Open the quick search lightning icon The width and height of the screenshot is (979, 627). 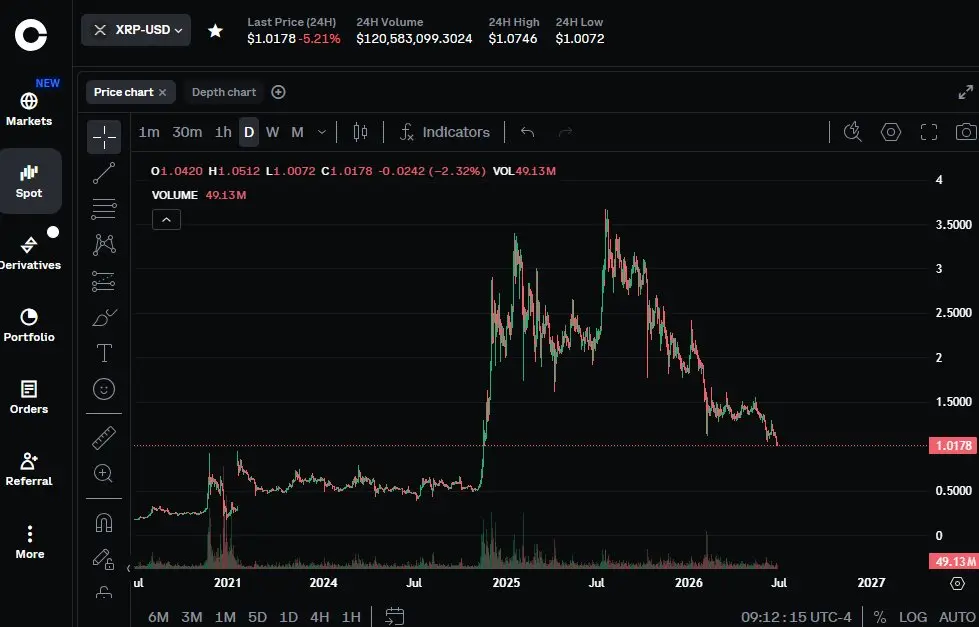pos(853,132)
